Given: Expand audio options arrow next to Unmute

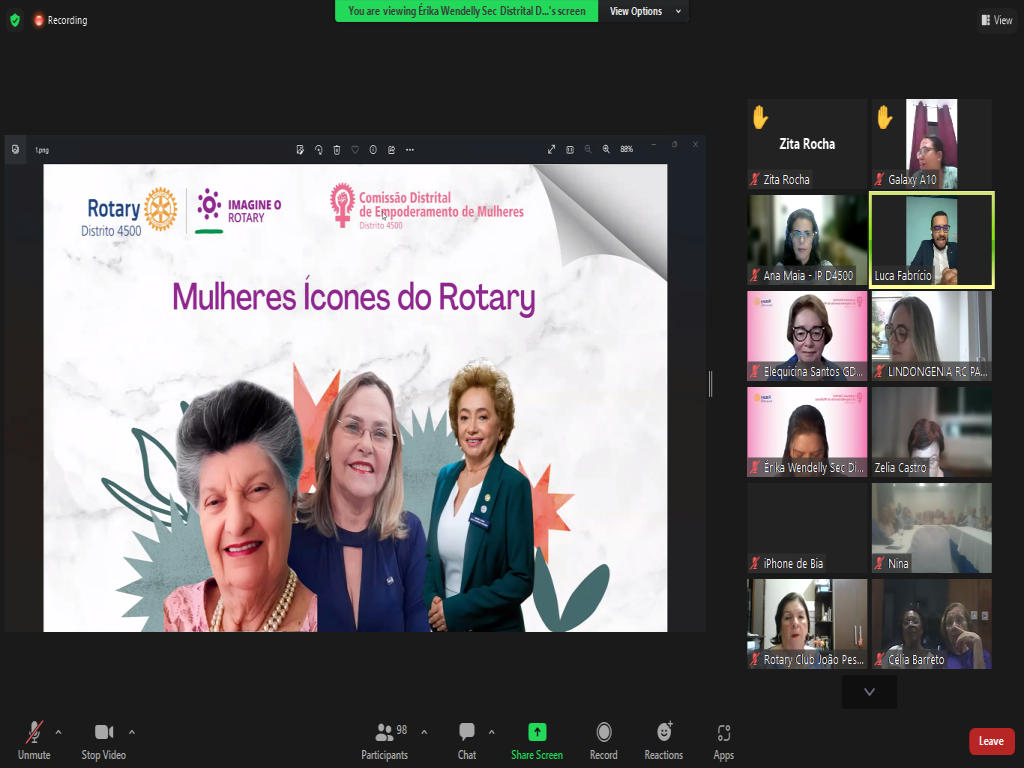Looking at the screenshot, I should coord(58,731).
